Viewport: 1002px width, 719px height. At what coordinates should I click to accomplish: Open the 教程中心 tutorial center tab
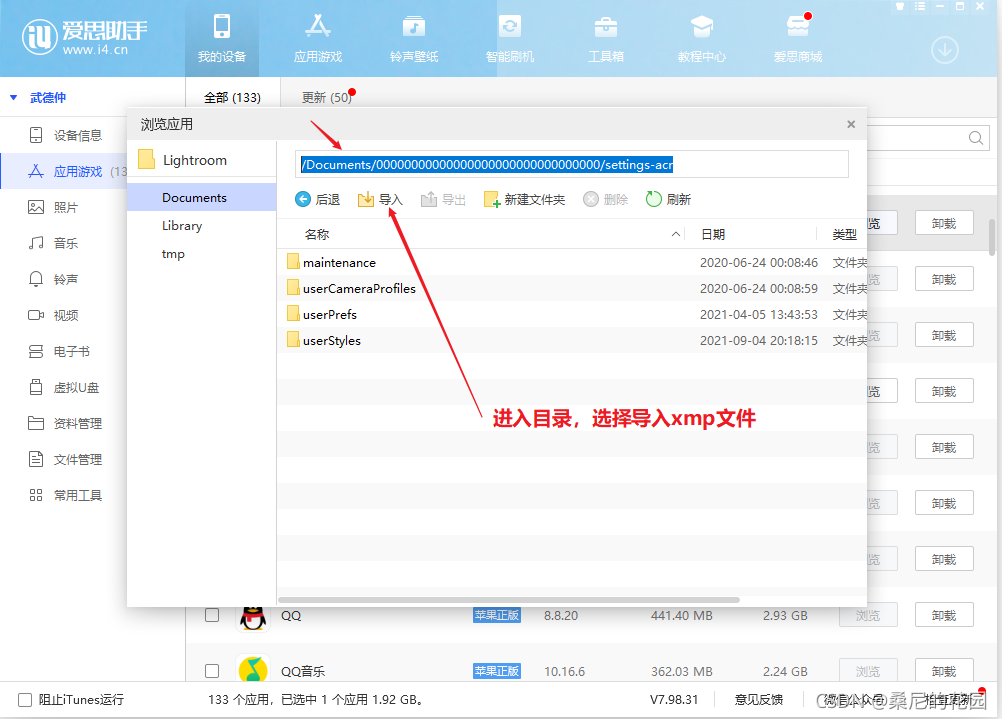[701, 39]
